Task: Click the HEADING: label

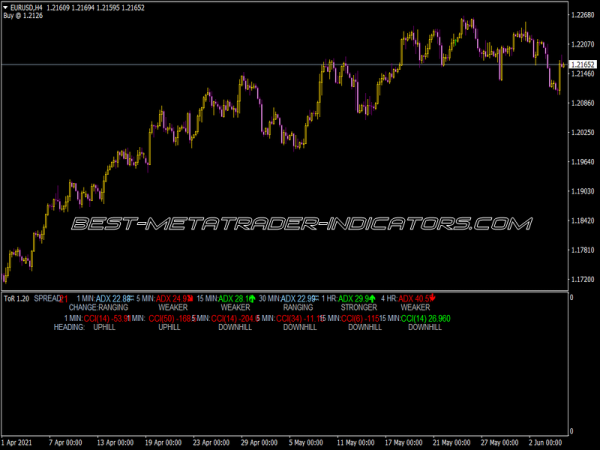Action: pyautogui.click(x=69, y=327)
